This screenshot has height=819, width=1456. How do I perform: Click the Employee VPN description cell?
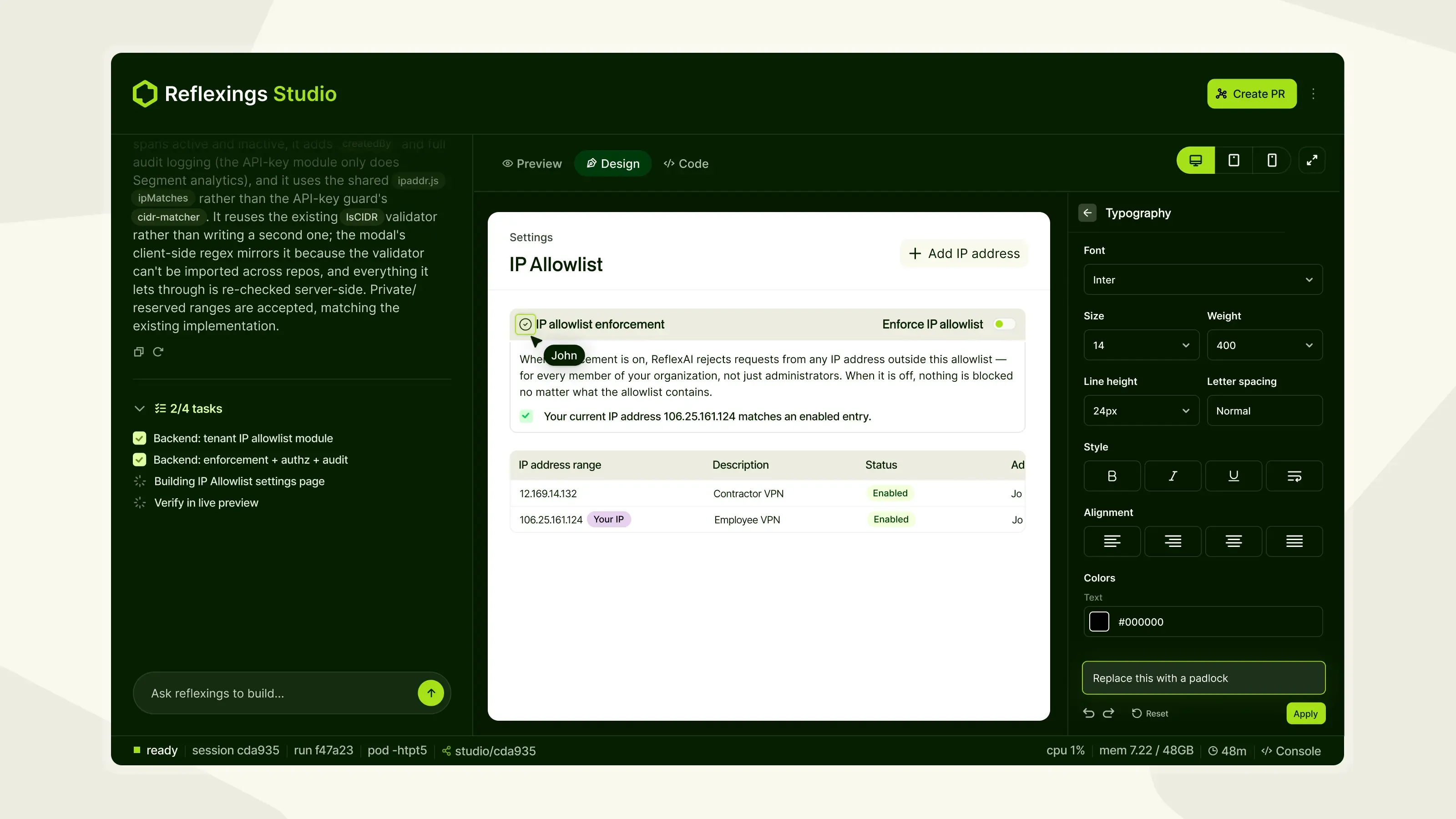tap(747, 520)
